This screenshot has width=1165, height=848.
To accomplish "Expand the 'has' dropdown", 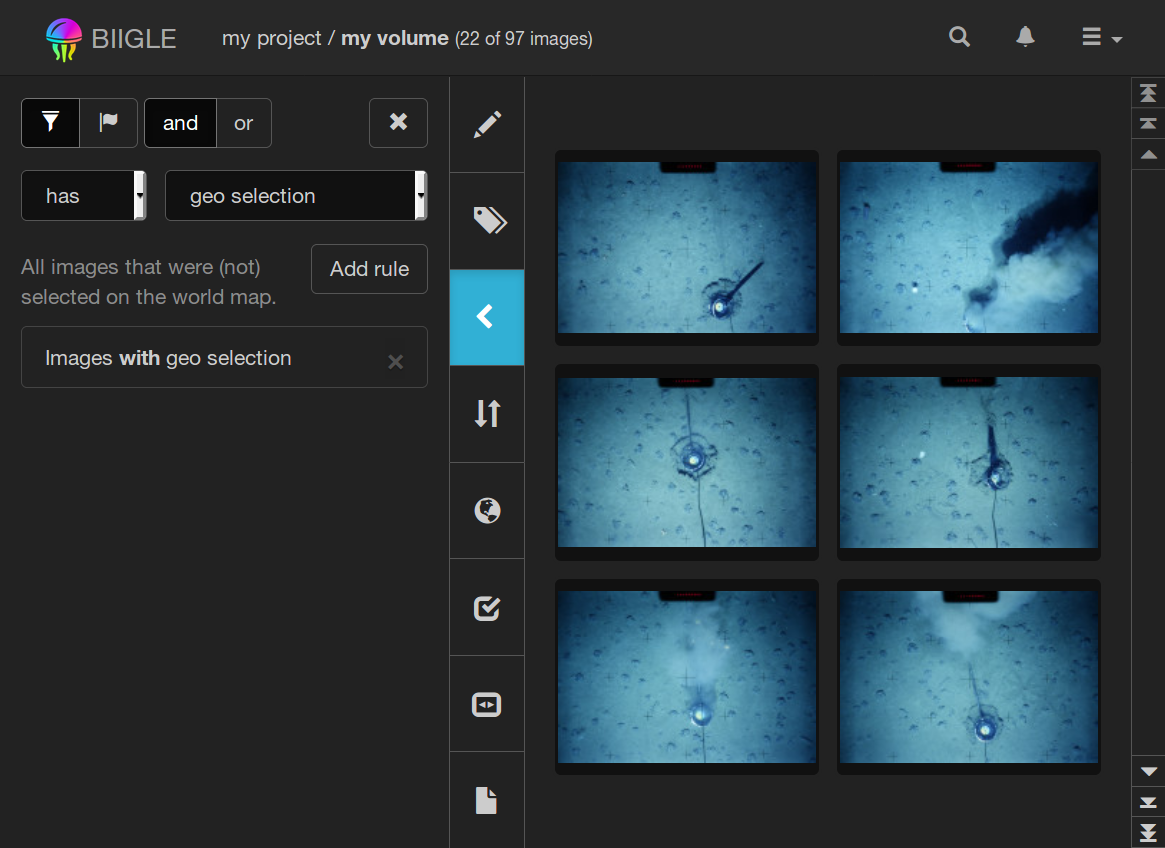I will tap(84, 196).
